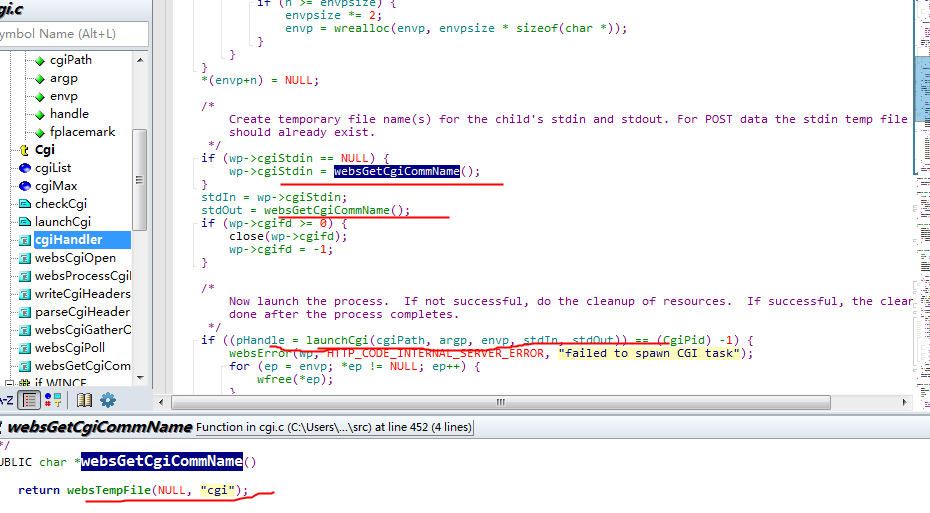
Task: Toggle A-Z alphabetical symbol sorting
Action: coord(6,400)
